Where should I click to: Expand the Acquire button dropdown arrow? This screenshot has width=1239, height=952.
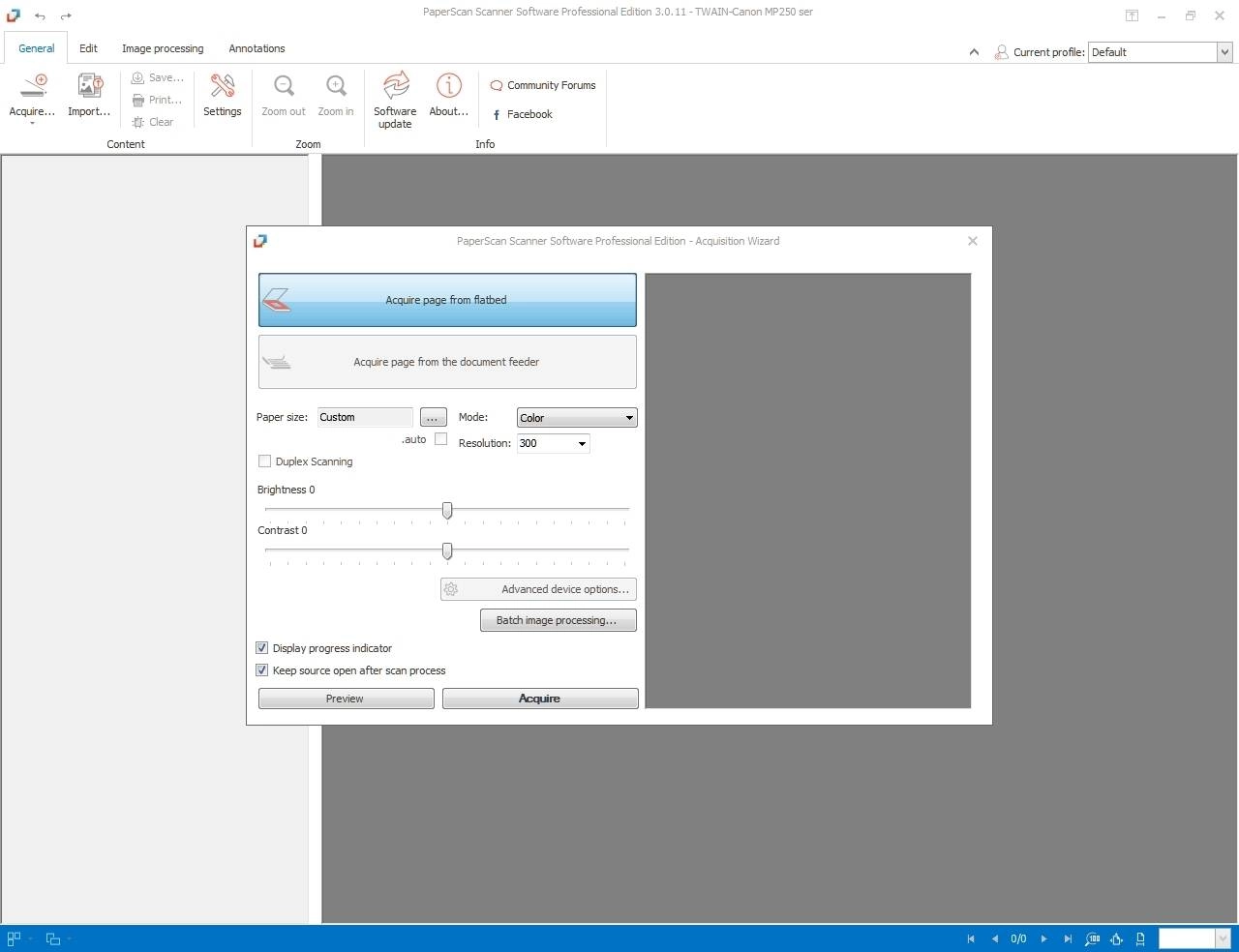point(32,124)
